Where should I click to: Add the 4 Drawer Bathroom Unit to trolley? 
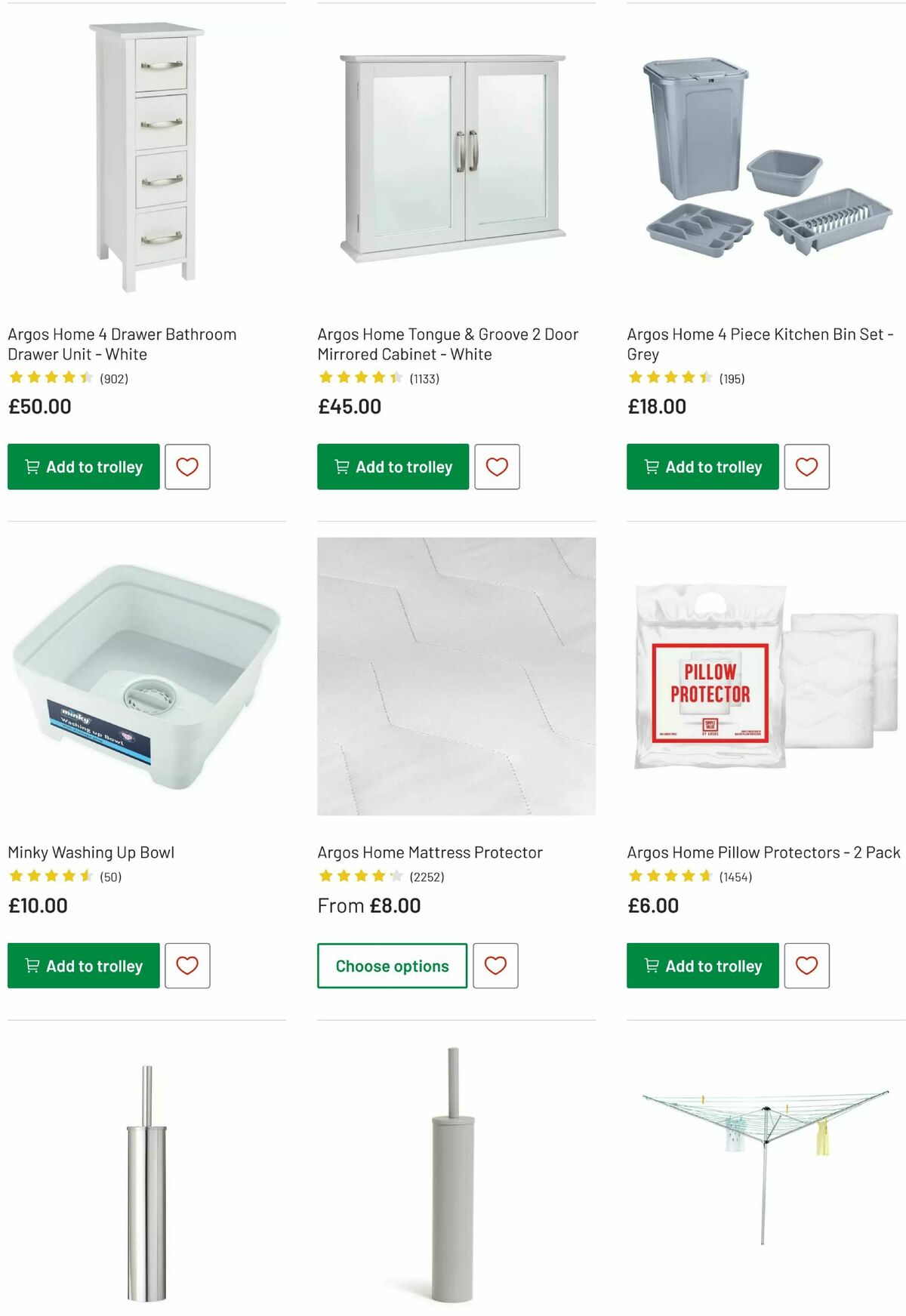tap(83, 467)
